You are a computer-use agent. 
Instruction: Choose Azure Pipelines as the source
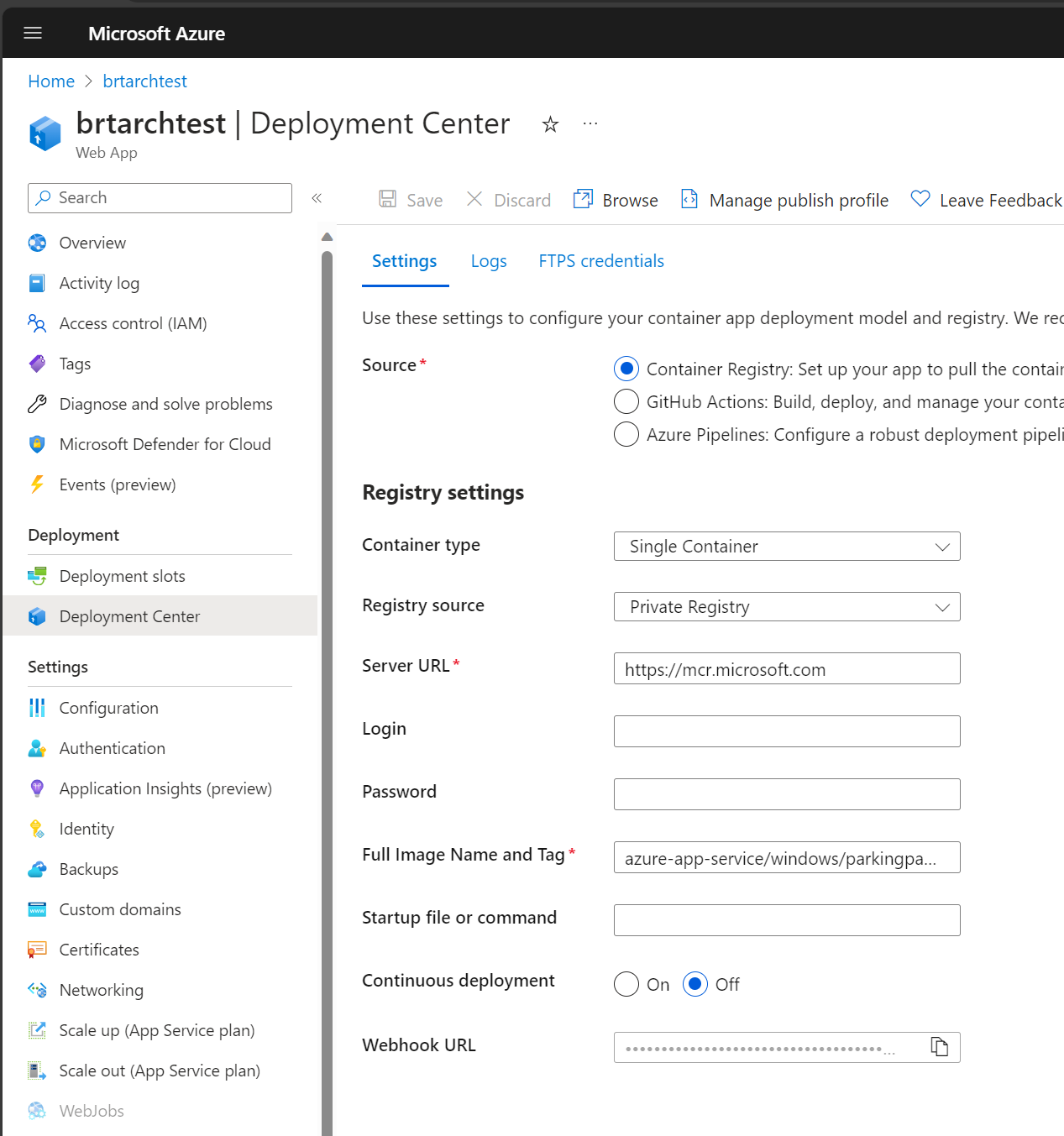tap(626, 434)
